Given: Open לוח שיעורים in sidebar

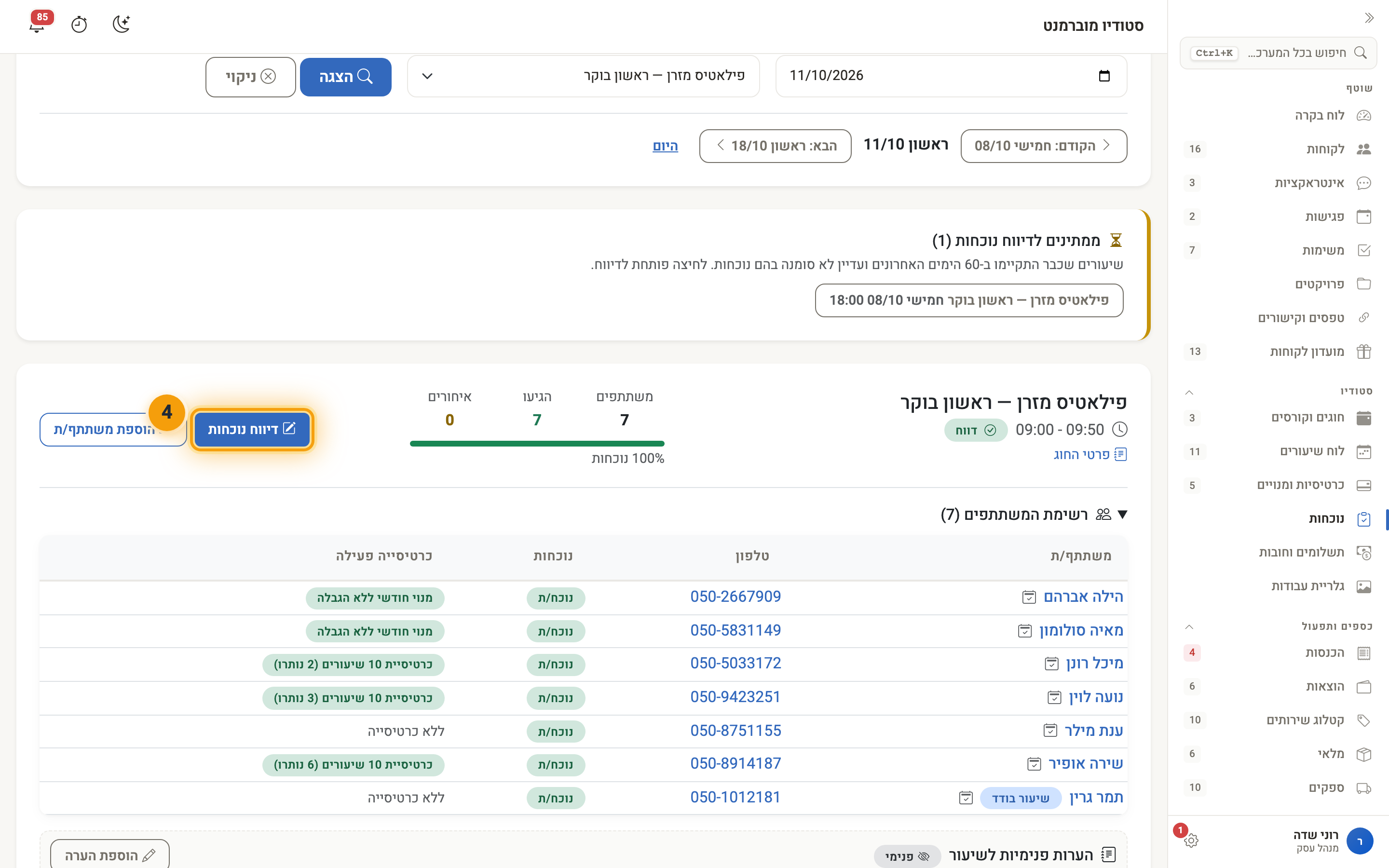Looking at the screenshot, I should pyautogui.click(x=1278, y=451).
